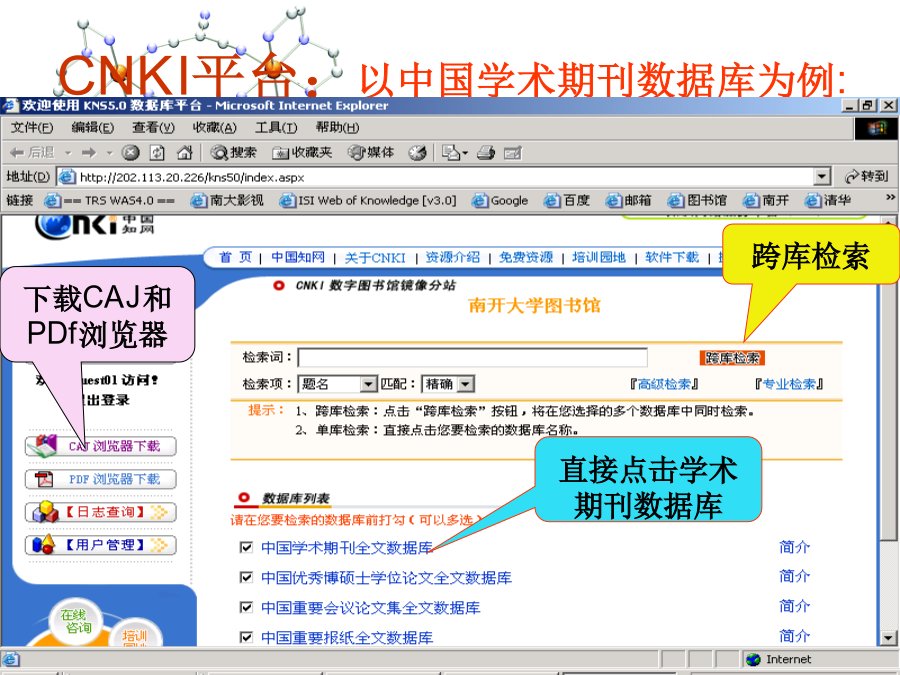Open the 免费资源 navigation link
Screen dimensions: 900x675
pyautogui.click(x=526, y=257)
